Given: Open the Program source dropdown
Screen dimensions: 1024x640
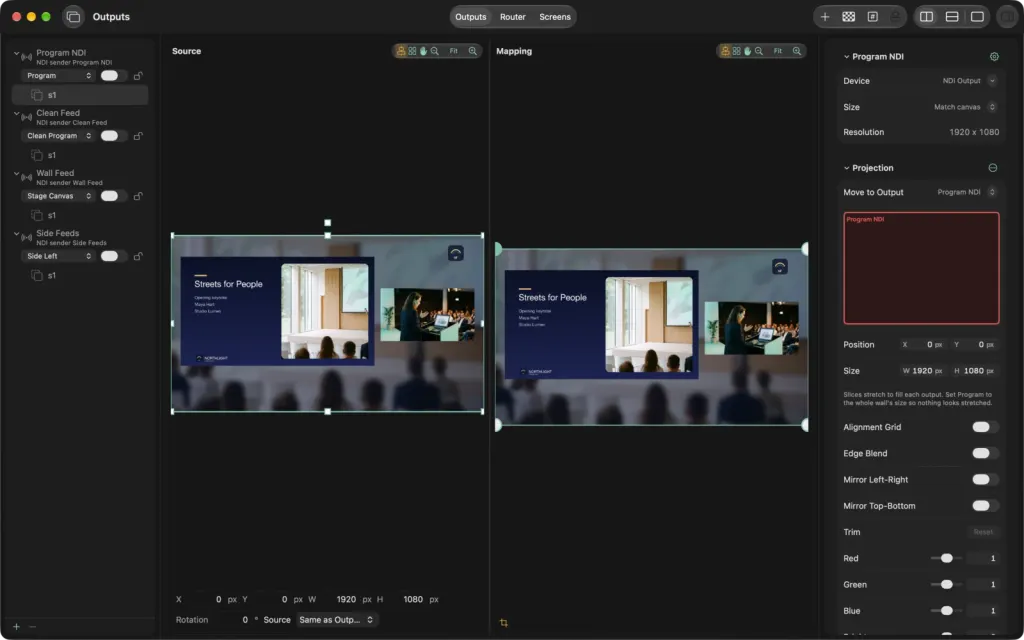Looking at the screenshot, I should click(58, 76).
